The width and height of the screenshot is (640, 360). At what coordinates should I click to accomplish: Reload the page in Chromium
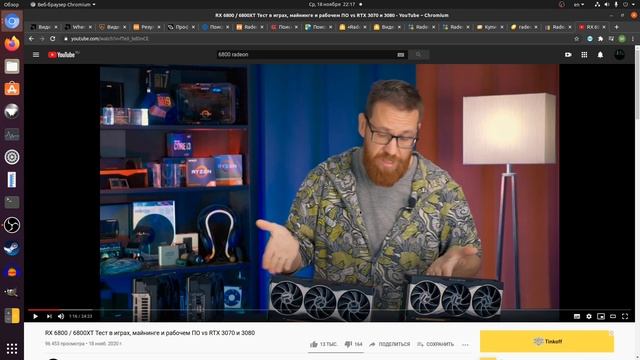[x=53, y=39]
